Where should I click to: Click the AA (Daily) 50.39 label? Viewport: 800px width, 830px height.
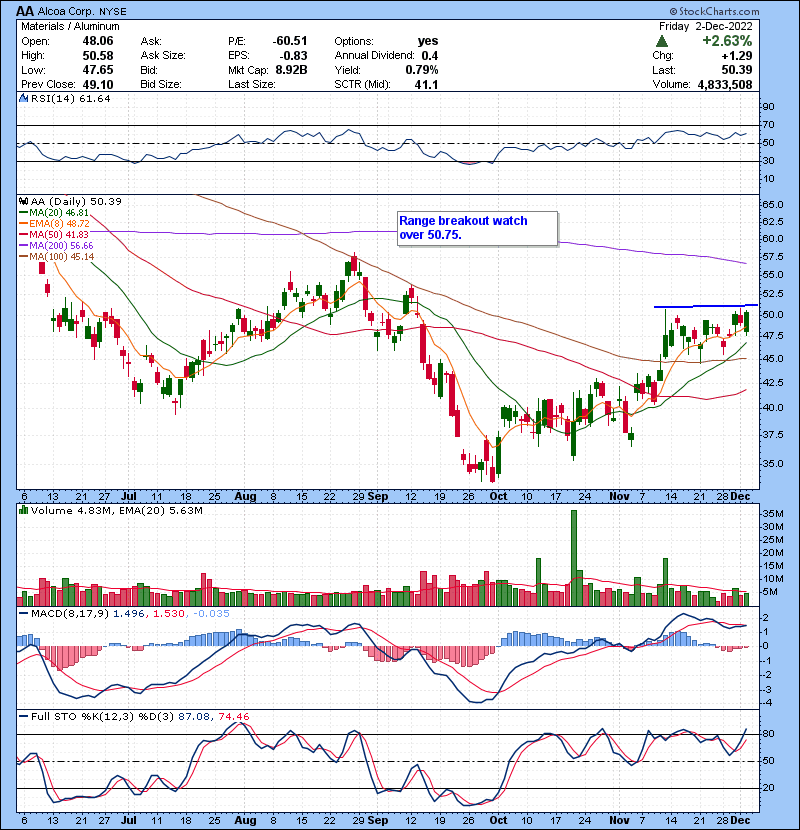click(76, 201)
